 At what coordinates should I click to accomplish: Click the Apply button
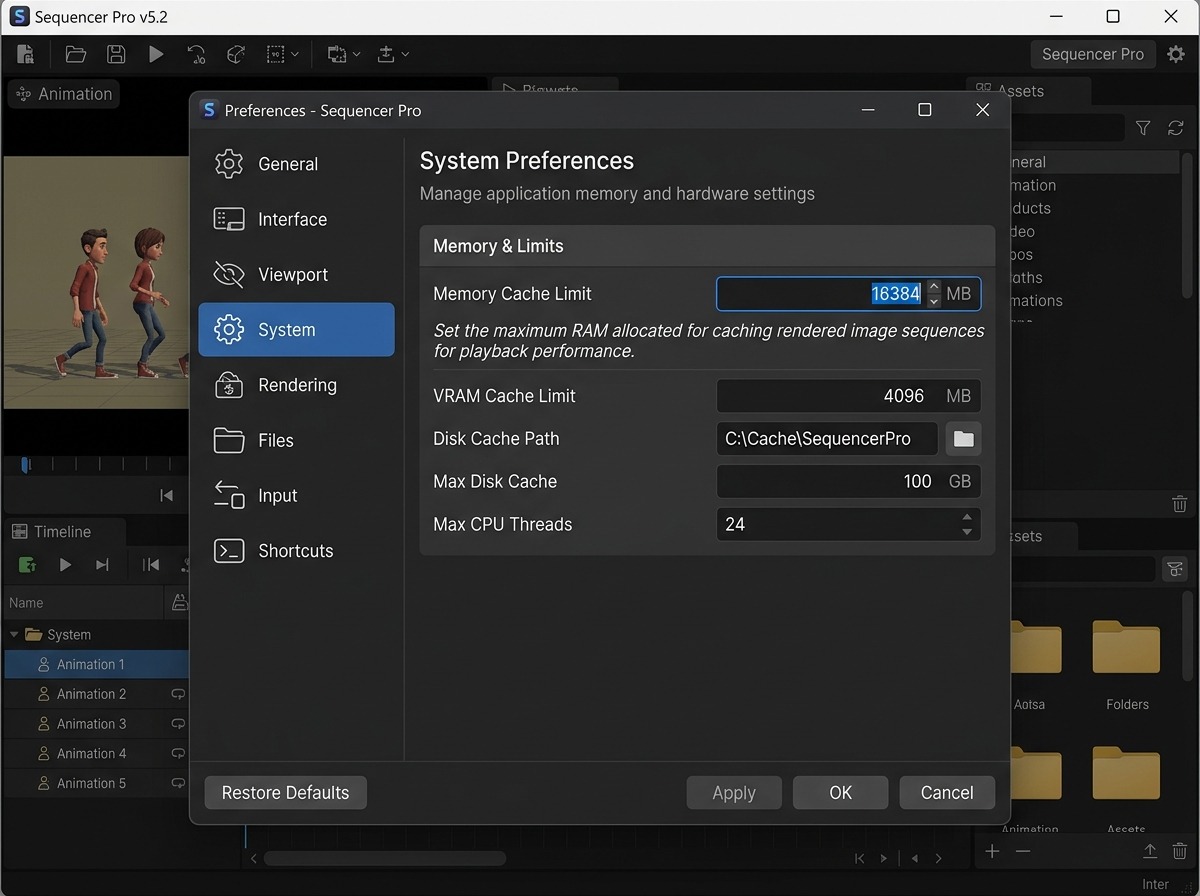point(734,793)
